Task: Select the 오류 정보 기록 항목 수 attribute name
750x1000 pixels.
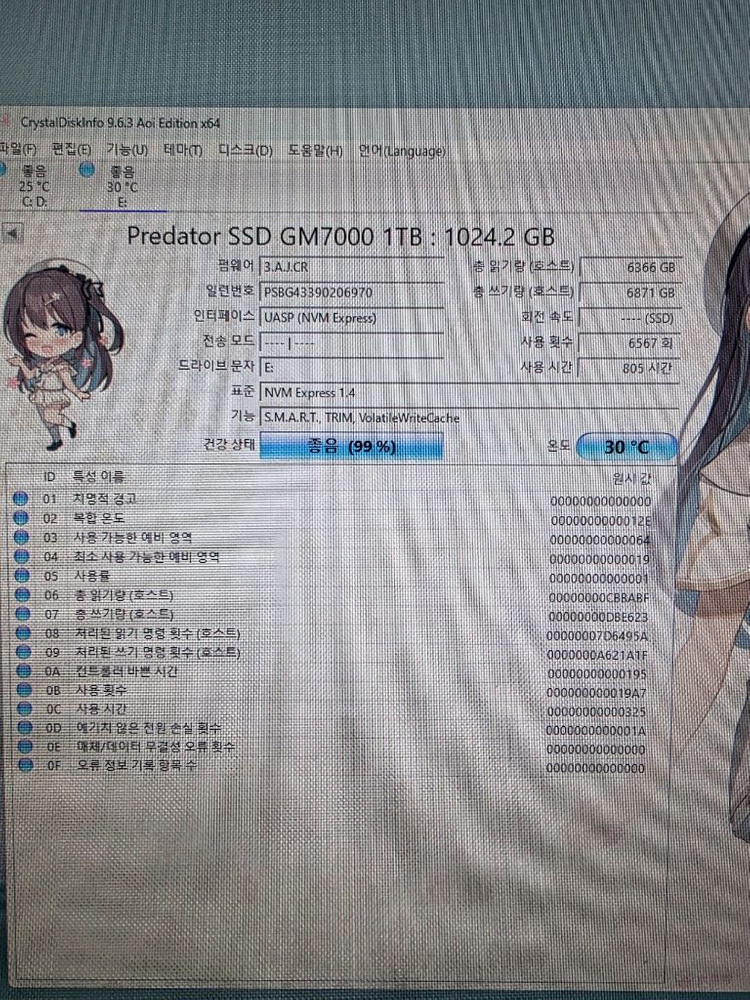Action: (136, 765)
